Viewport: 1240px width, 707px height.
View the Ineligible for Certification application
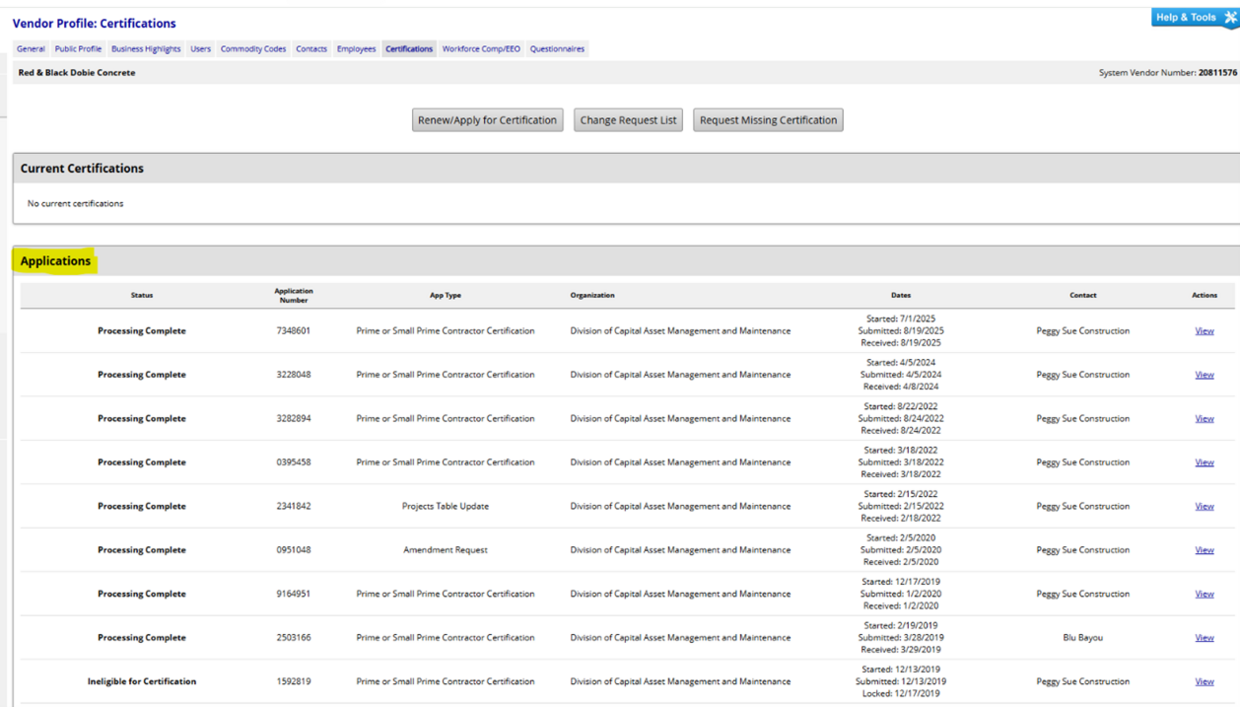tap(1204, 682)
